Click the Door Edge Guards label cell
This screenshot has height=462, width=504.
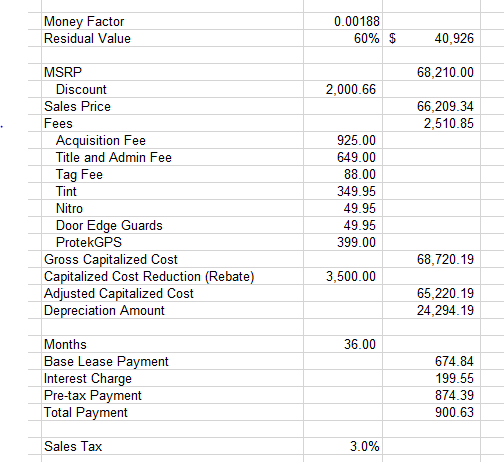click(172, 225)
